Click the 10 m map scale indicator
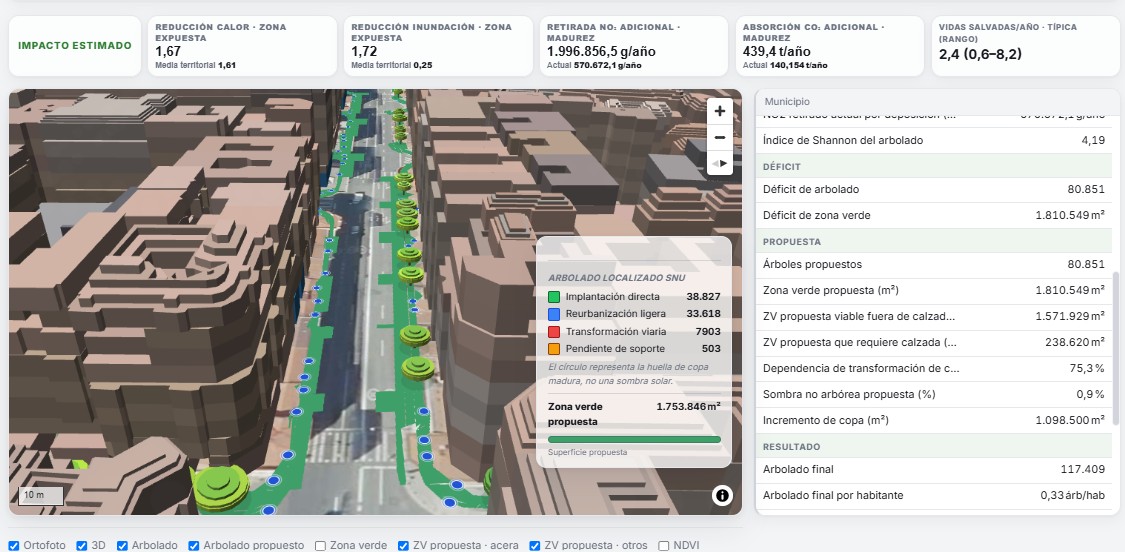The height and width of the screenshot is (552, 1125). [41, 496]
